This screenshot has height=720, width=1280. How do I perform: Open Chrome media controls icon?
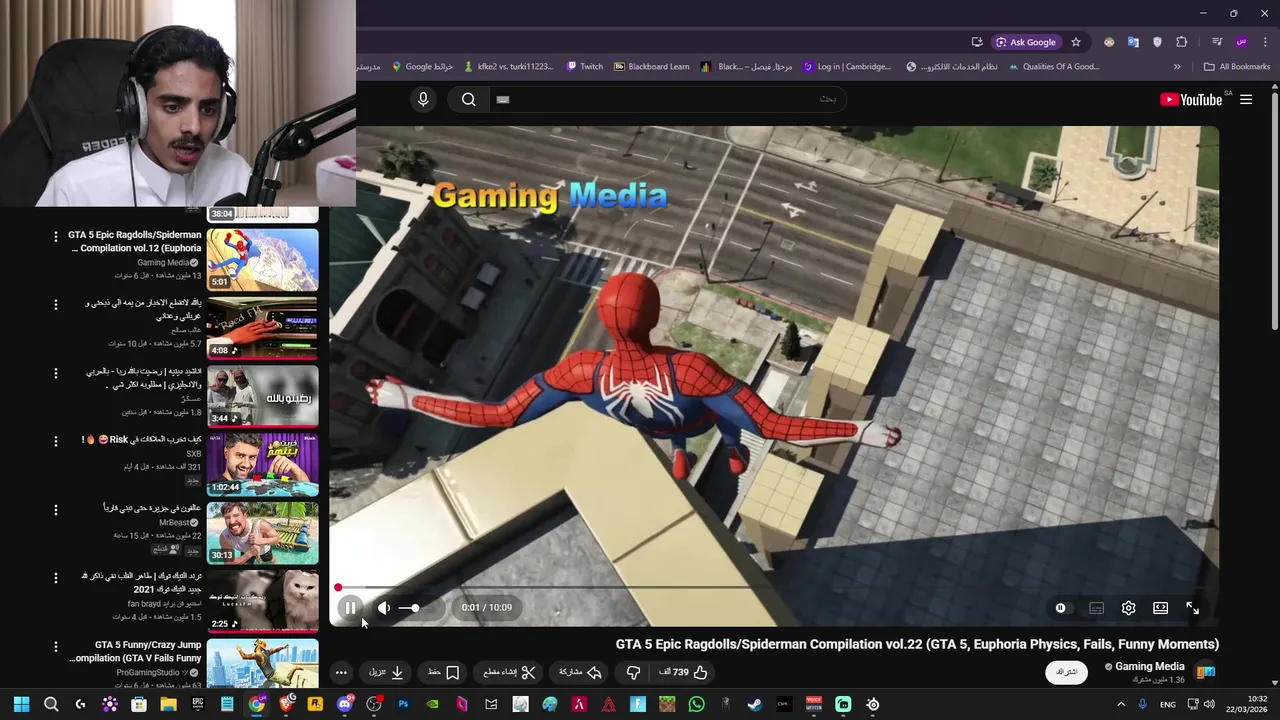click(1217, 42)
